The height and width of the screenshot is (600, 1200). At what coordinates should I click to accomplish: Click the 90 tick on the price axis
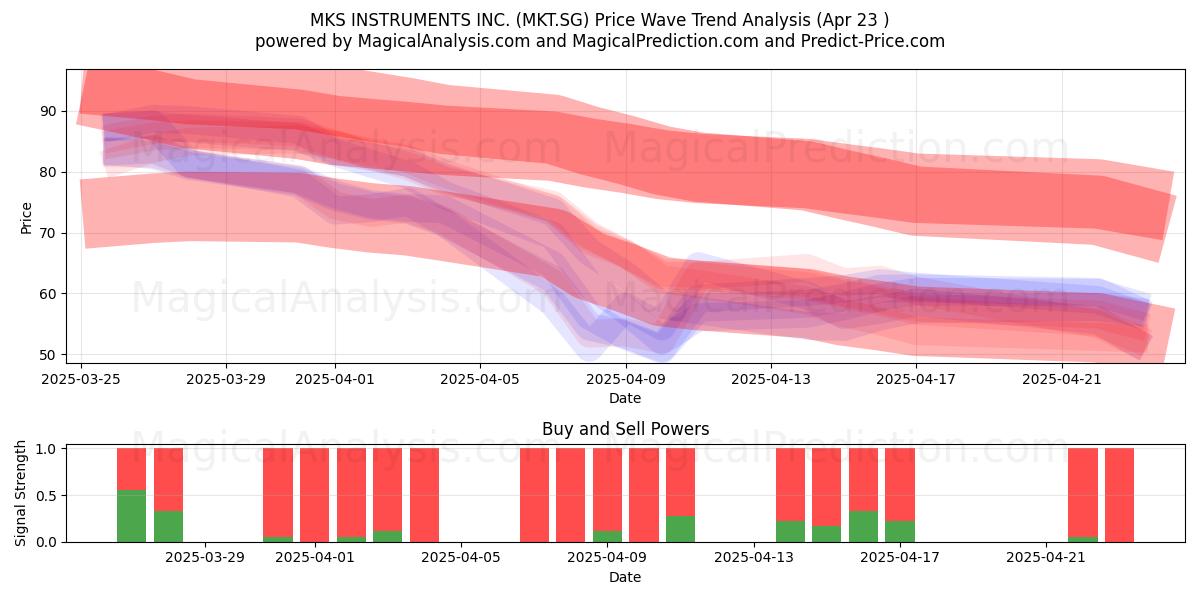point(50,111)
